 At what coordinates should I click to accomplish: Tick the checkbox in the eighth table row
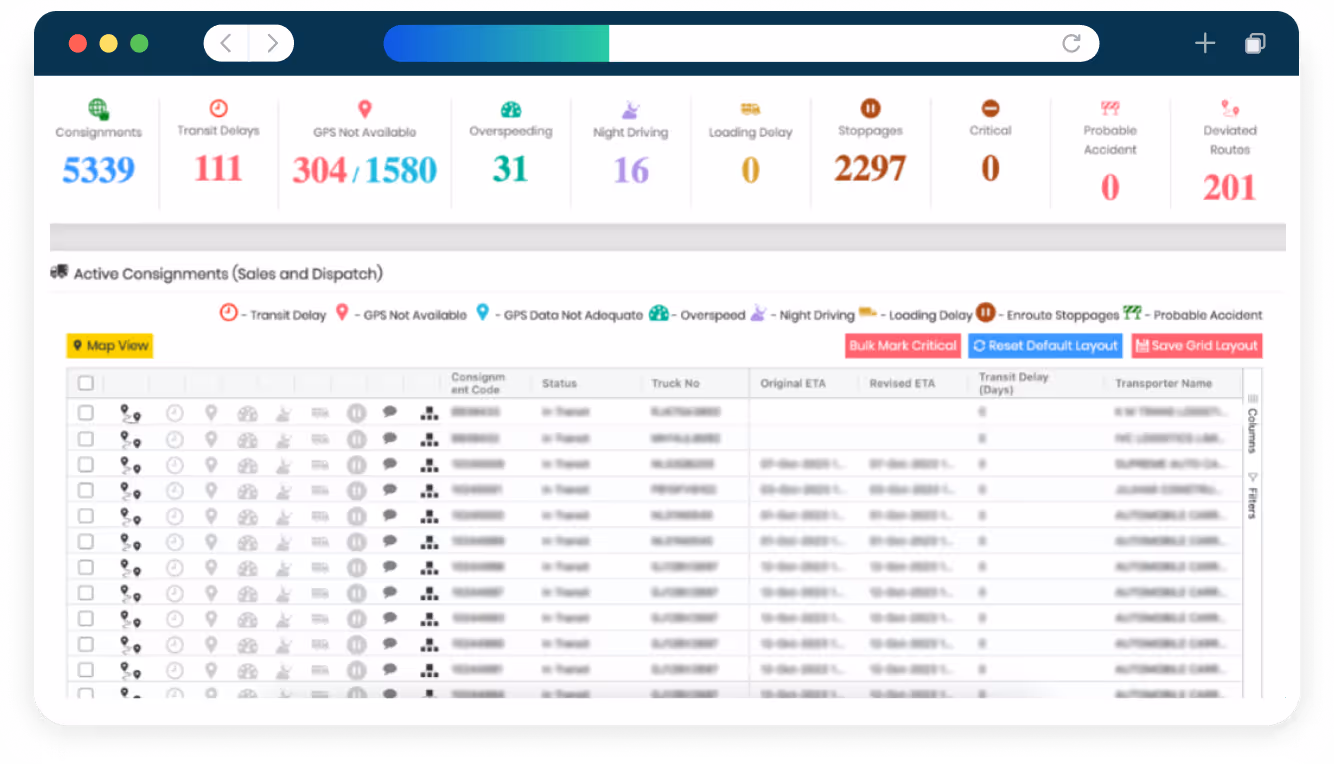[x=86, y=592]
